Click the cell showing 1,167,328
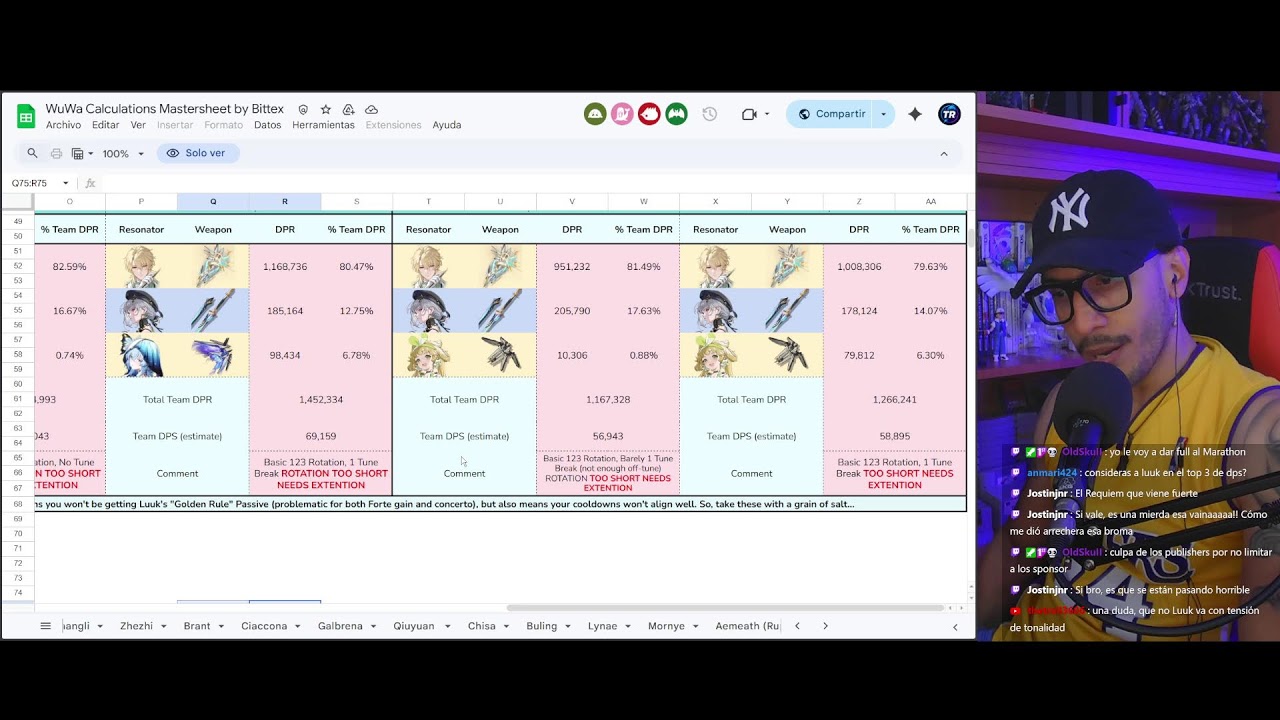This screenshot has width=1280, height=720. click(608, 399)
